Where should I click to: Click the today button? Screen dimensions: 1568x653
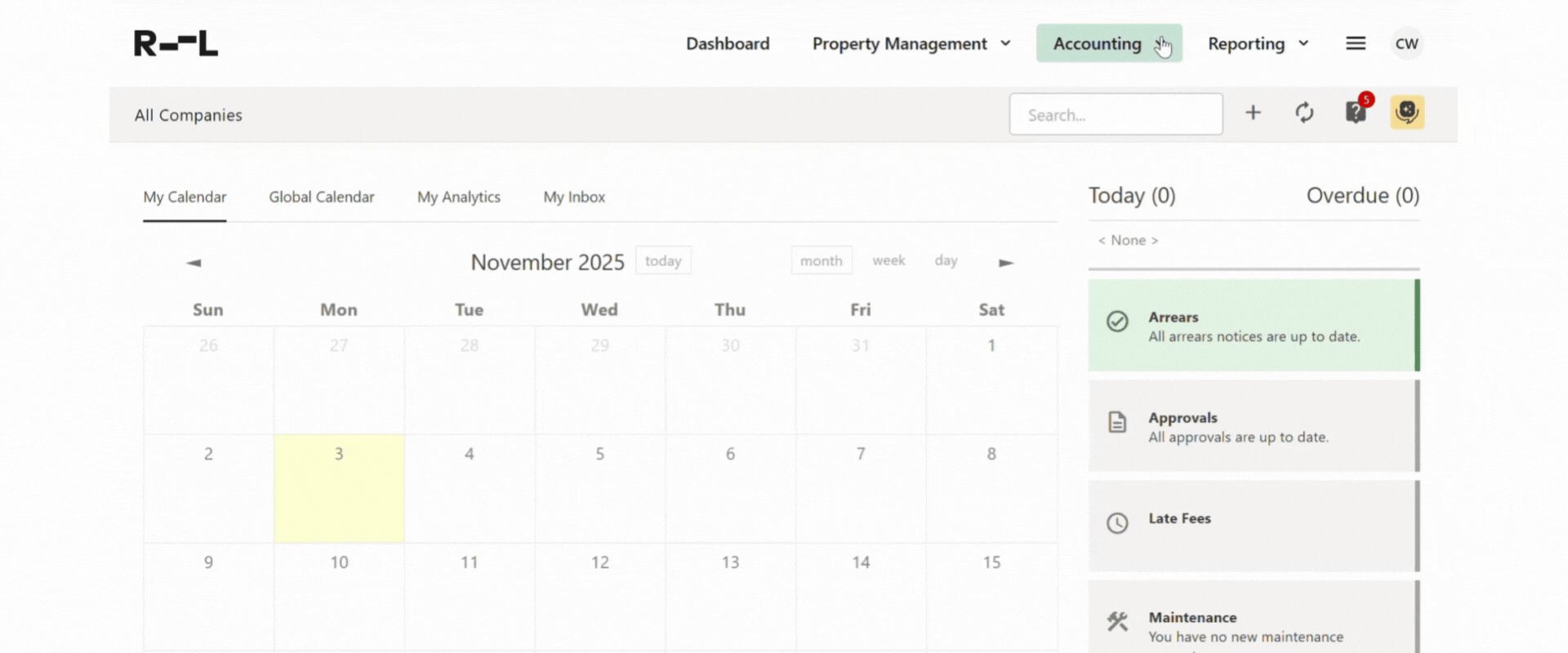point(663,260)
